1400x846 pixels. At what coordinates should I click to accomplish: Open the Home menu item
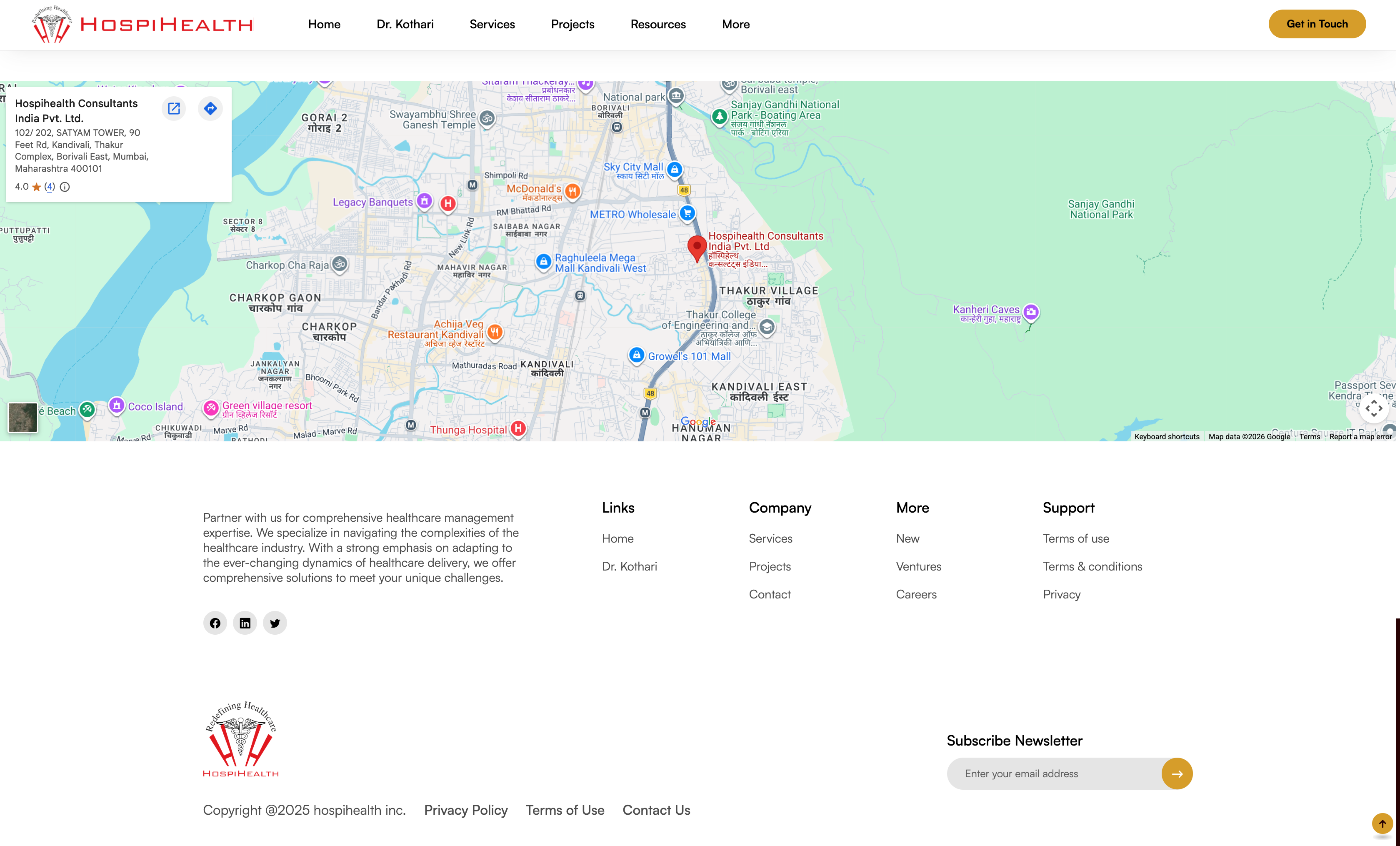[x=325, y=25]
